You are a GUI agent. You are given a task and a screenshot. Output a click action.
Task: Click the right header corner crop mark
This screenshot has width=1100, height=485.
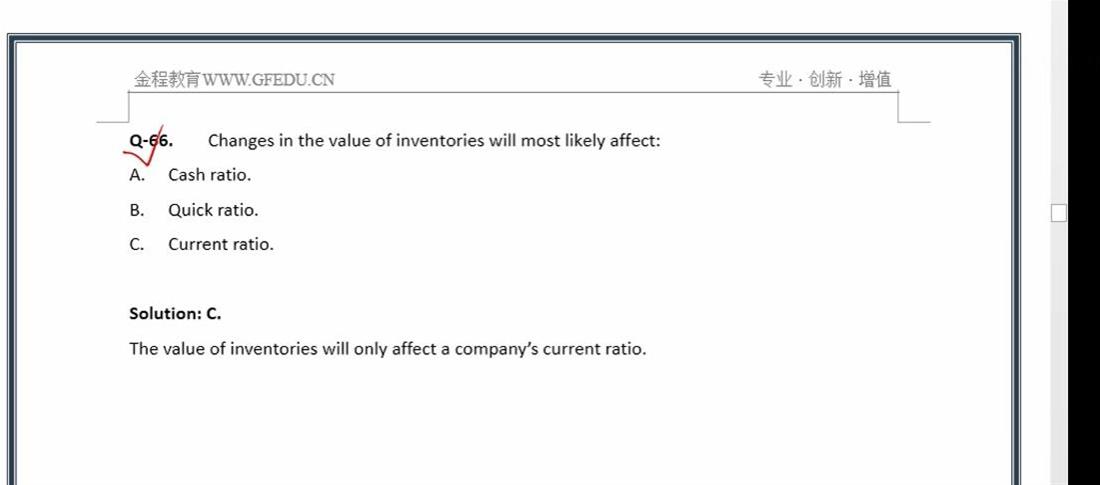[913, 107]
